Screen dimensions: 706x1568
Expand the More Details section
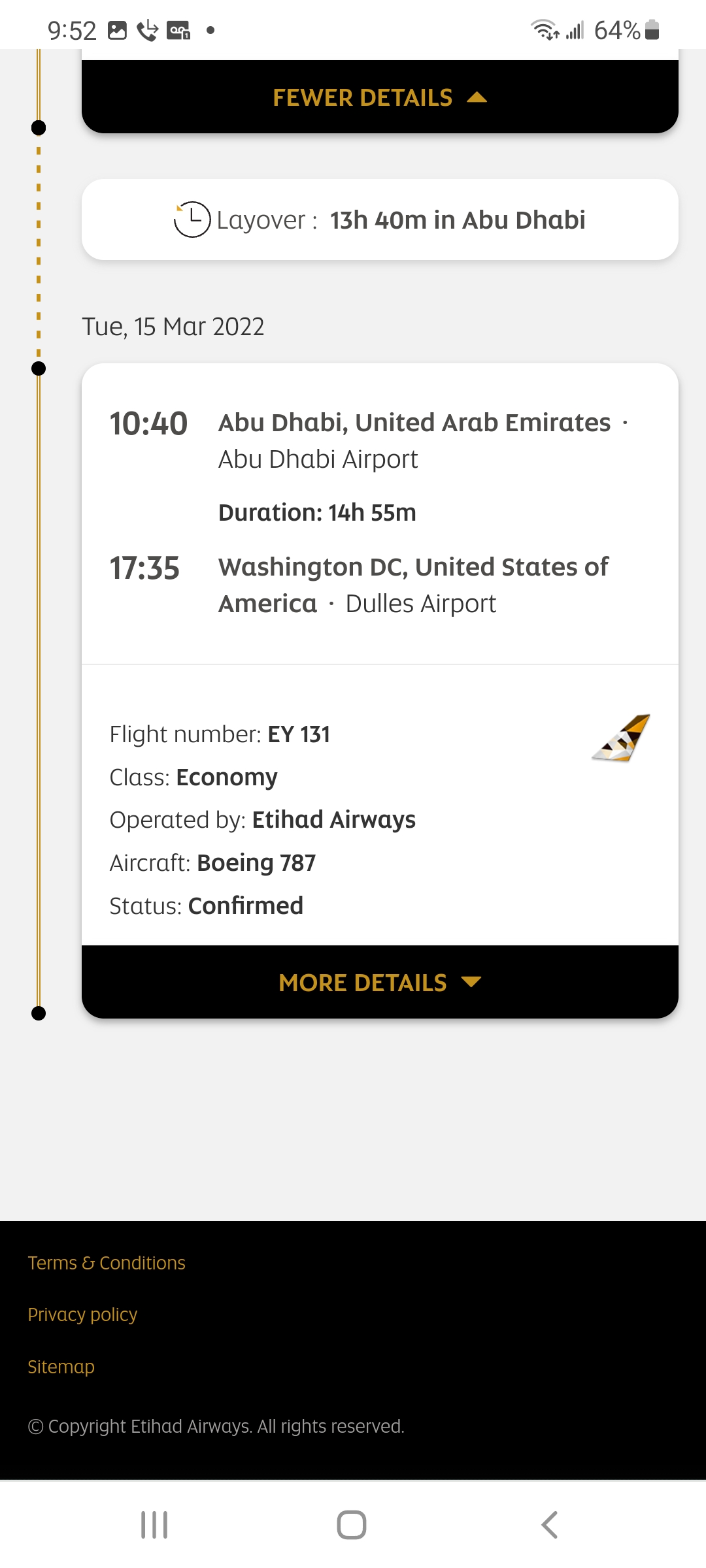(379, 982)
